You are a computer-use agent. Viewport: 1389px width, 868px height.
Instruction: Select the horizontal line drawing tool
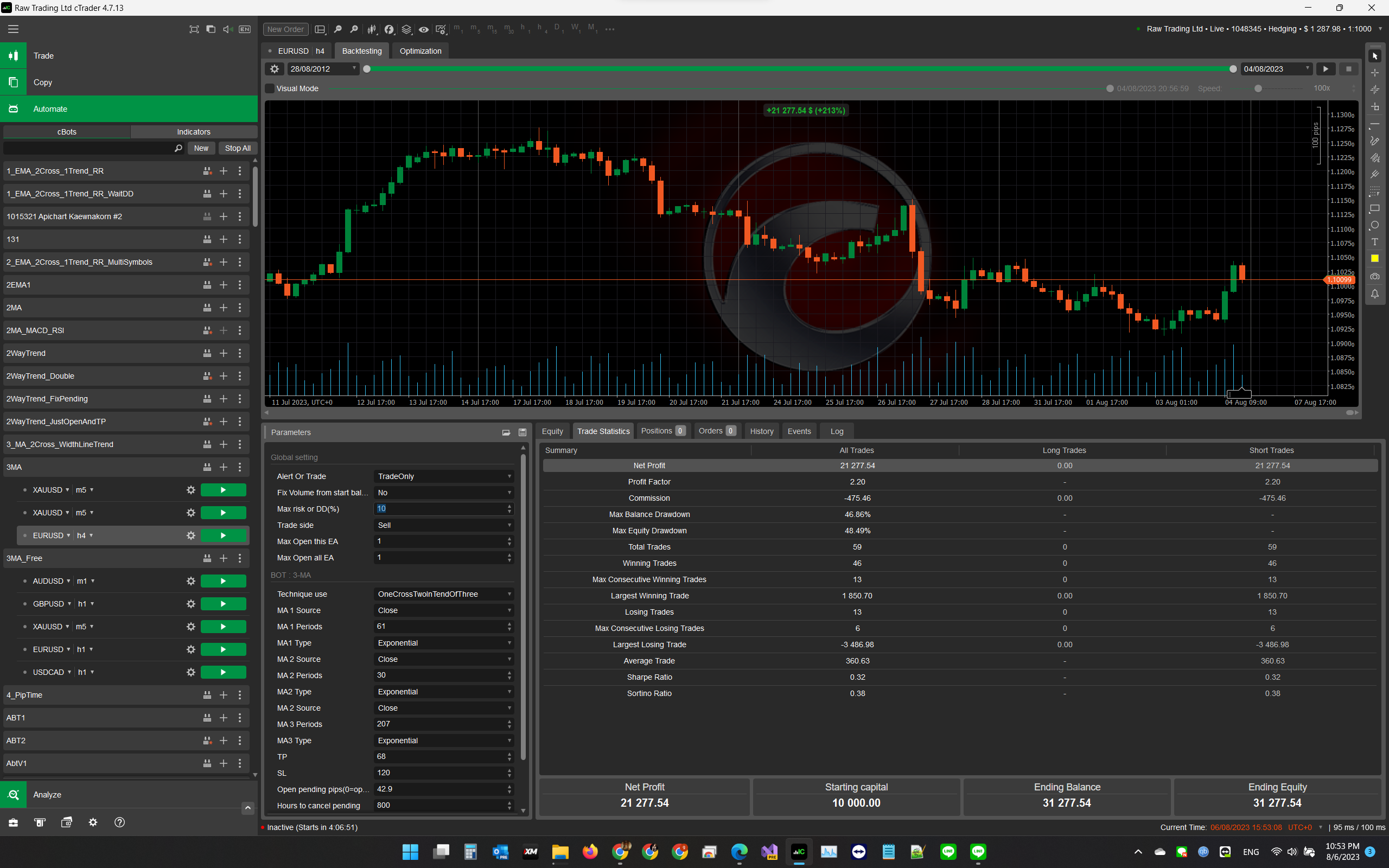point(1375,124)
